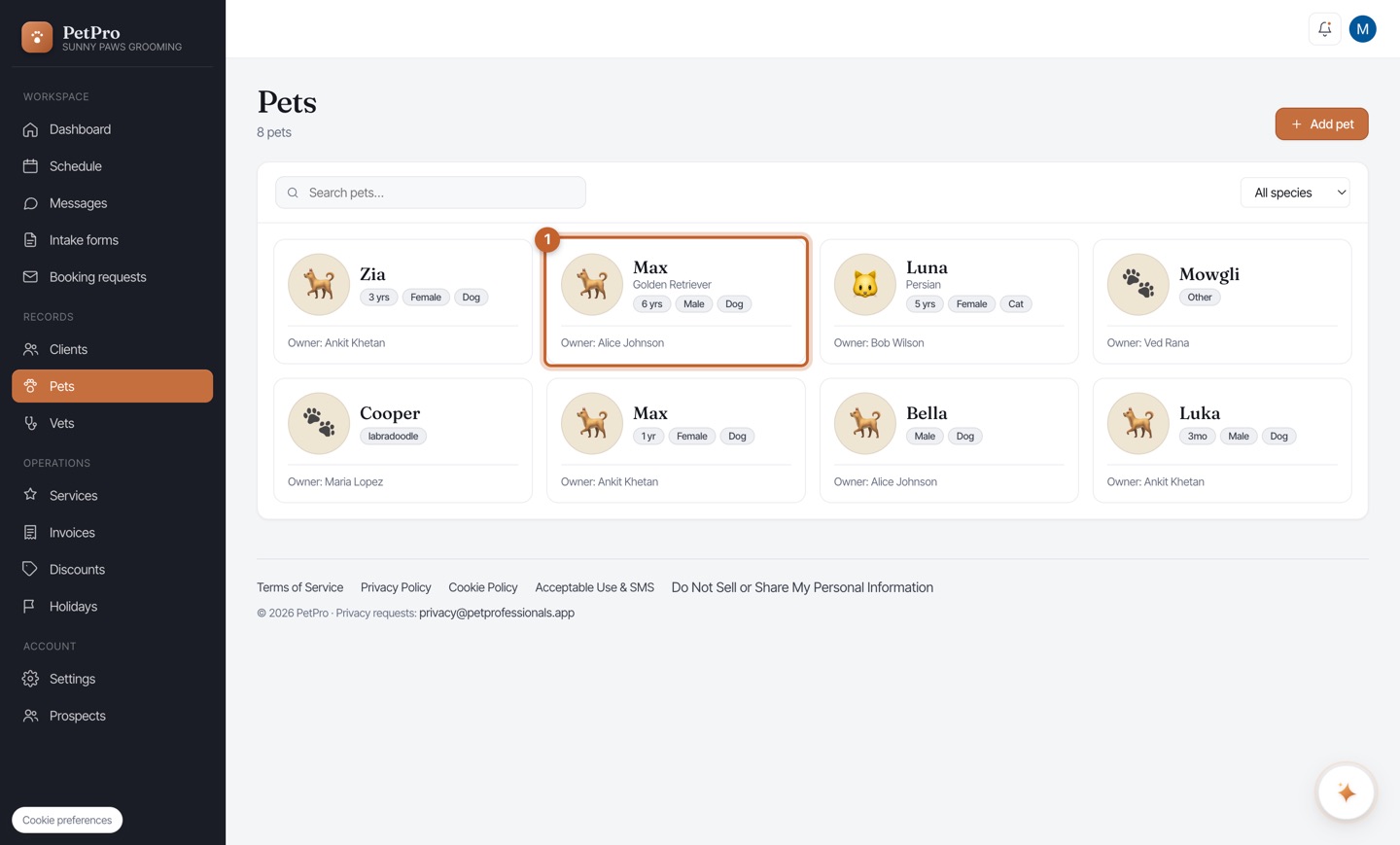Click the Add pet button
The image size is (1400, 845).
coord(1321,124)
